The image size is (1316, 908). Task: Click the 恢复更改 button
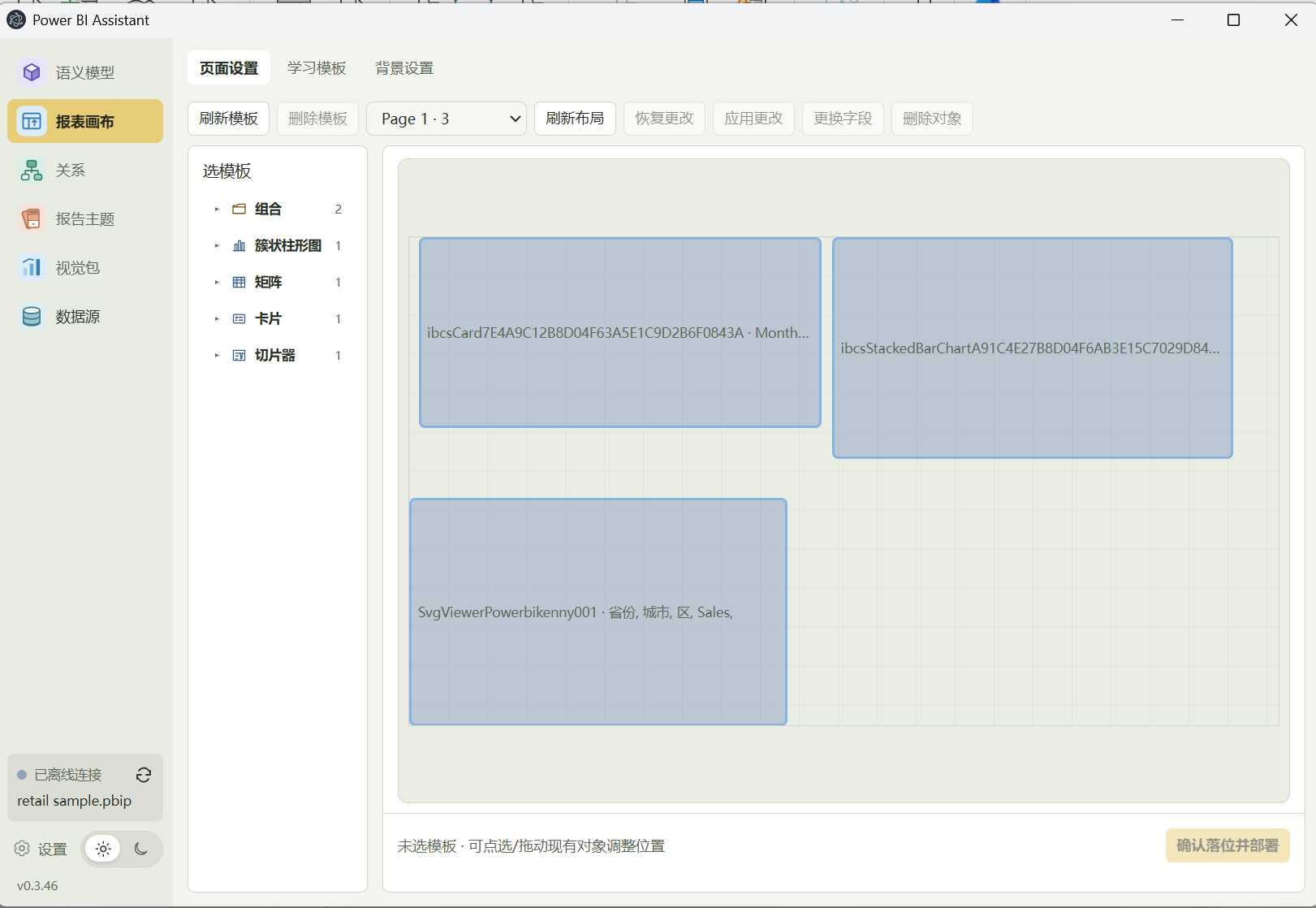[x=664, y=119]
